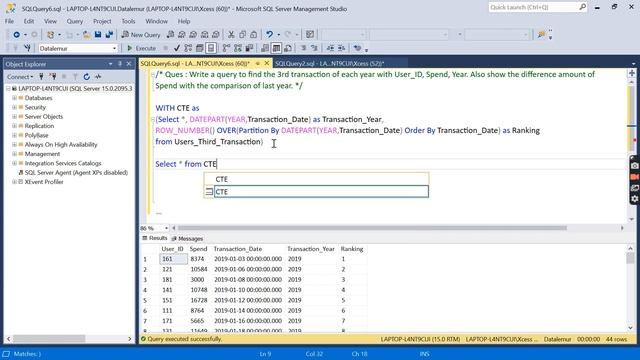The height and width of the screenshot is (360, 640).
Task: Click the screenshot camera overlay icon
Action: tap(635, 166)
